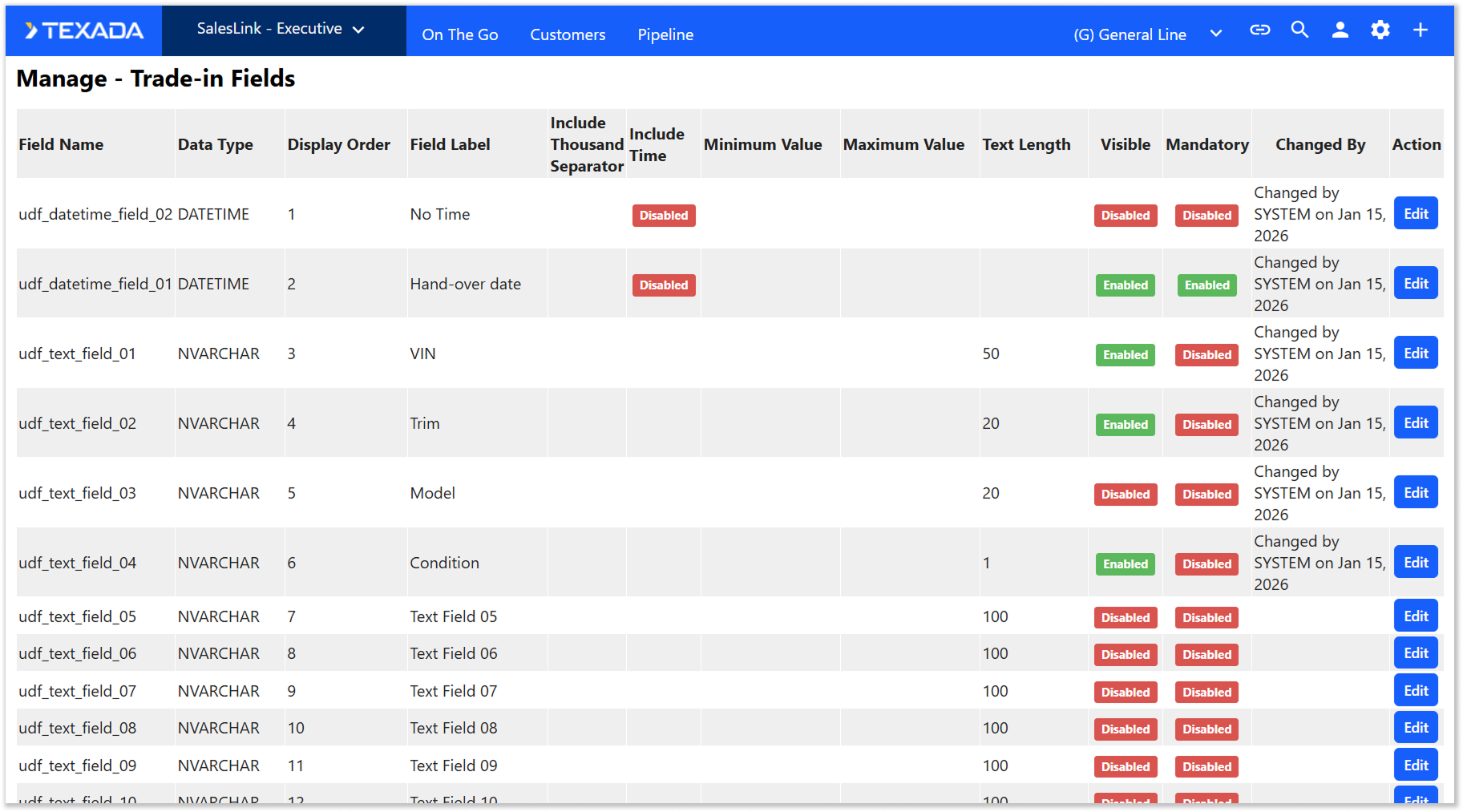
Task: Open the settings gear icon
Action: coord(1380,30)
